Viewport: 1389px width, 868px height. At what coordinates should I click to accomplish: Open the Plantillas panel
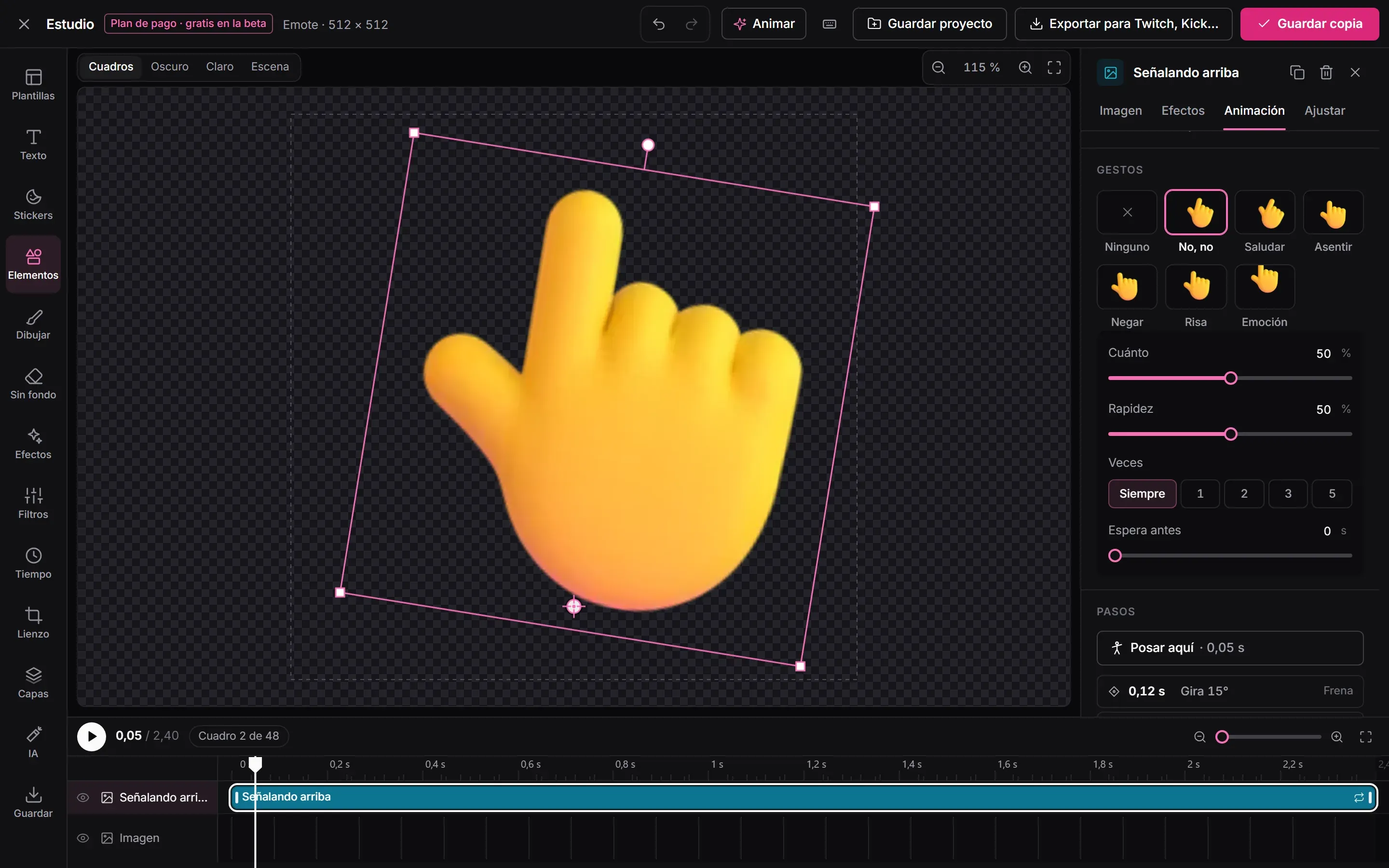(x=33, y=85)
